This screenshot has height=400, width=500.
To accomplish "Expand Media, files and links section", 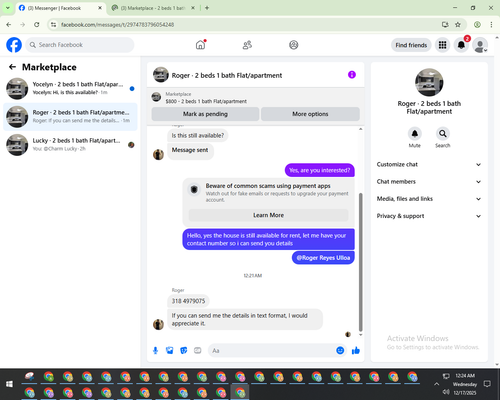I will [429, 199].
